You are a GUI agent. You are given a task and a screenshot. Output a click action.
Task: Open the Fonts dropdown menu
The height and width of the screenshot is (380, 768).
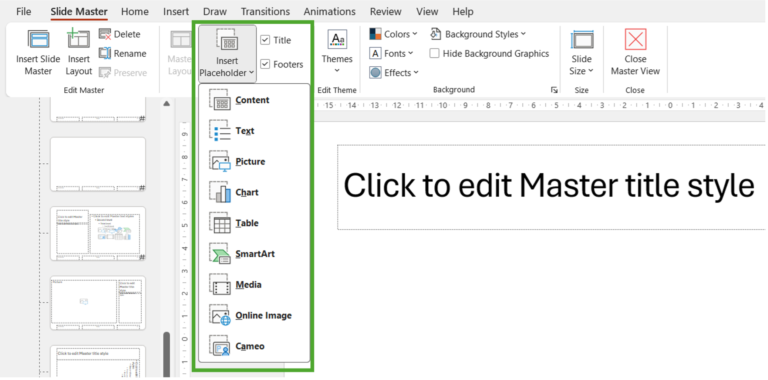(410, 53)
